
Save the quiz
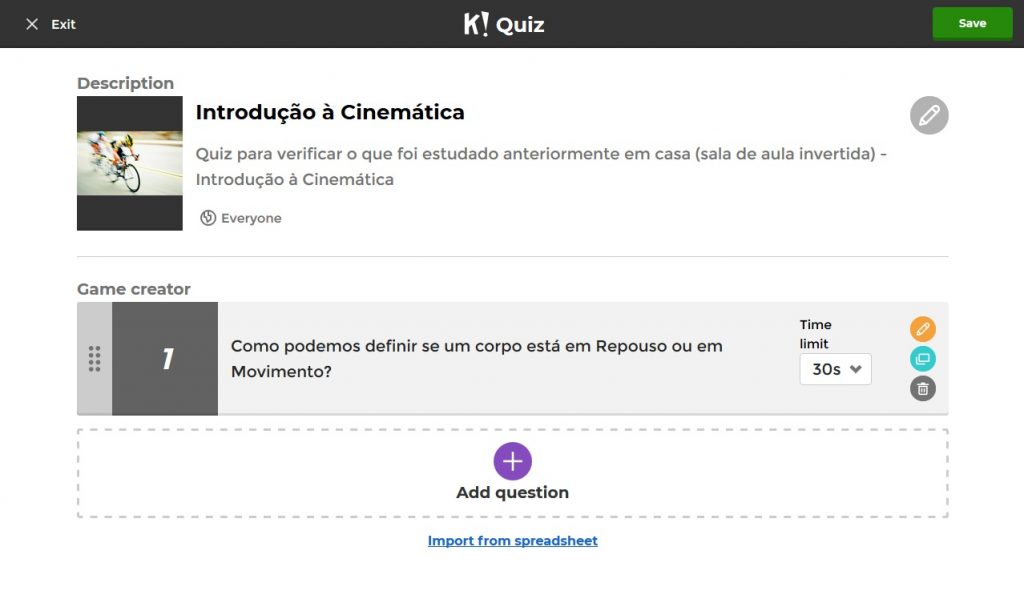pos(971,23)
